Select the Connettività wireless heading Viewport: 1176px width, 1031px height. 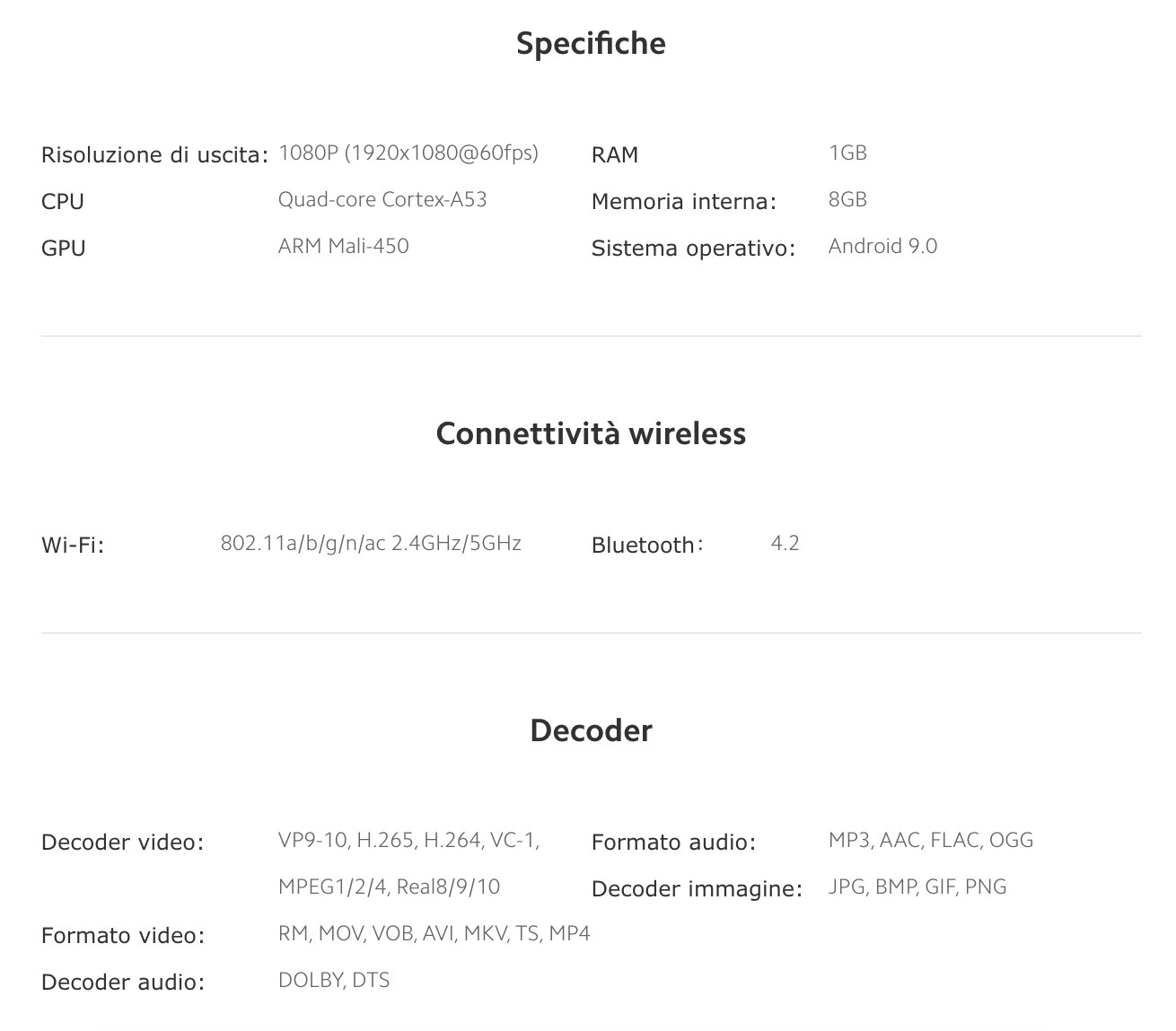coord(591,433)
